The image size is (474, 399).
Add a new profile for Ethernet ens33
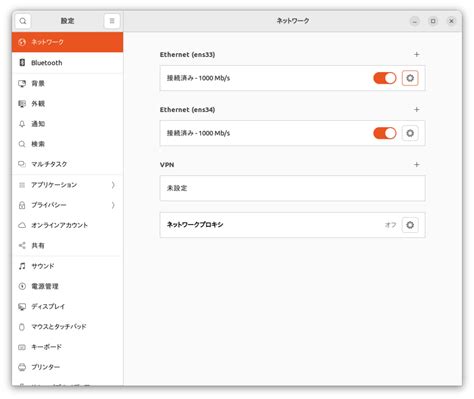coord(416,54)
